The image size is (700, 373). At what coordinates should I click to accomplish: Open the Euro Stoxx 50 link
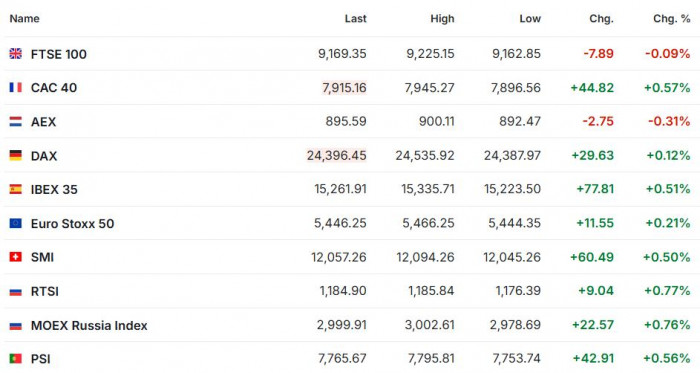pos(72,224)
